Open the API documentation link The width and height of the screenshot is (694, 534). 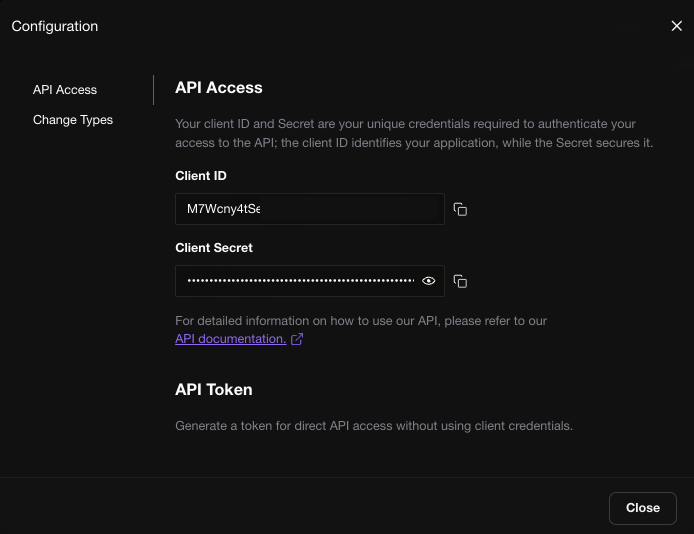230,339
